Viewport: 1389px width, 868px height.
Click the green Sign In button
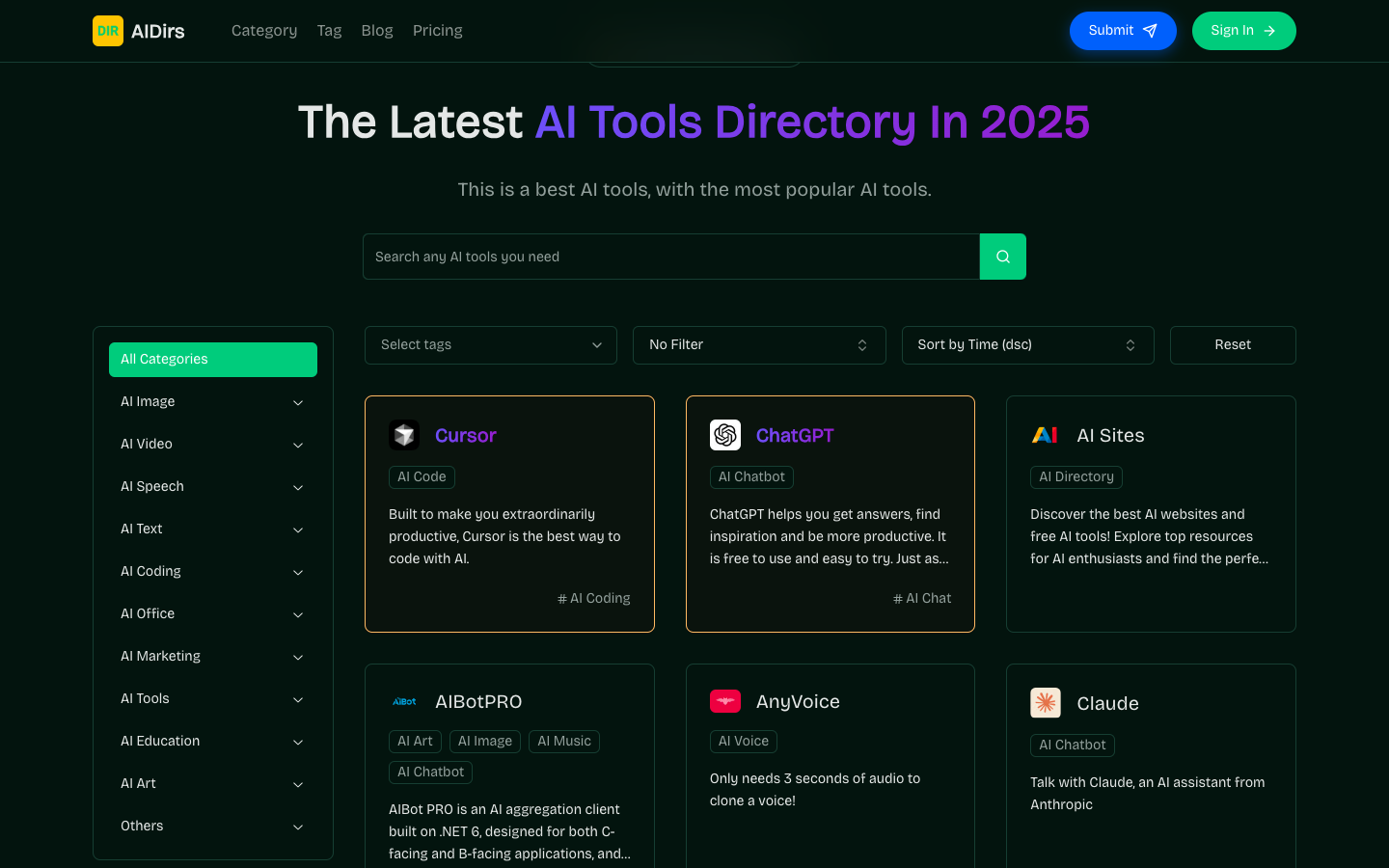(1243, 31)
